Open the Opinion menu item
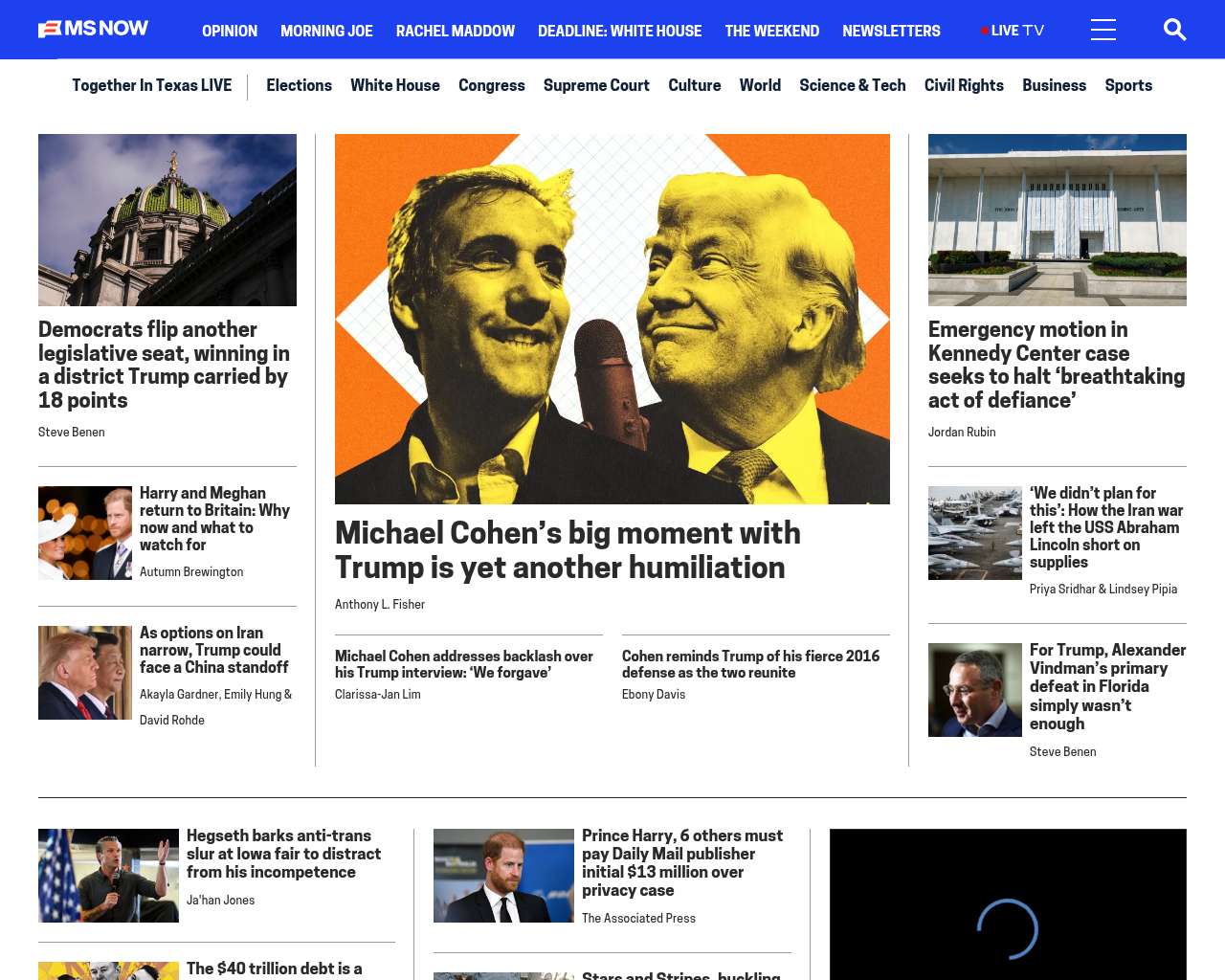The image size is (1225, 980). tap(230, 31)
